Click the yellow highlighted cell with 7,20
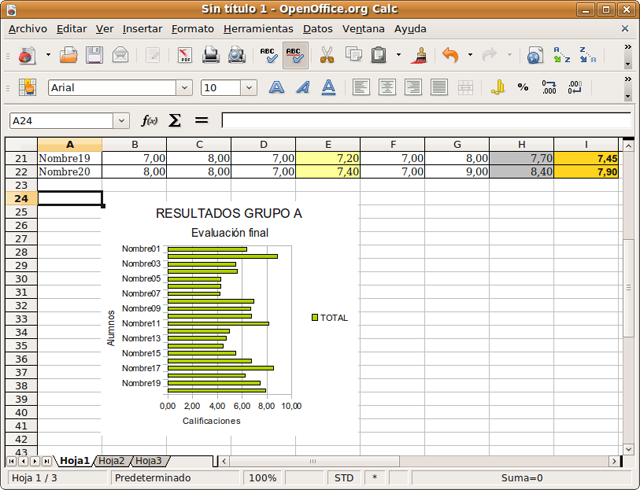Screen dimensions: 640x490 click(328, 158)
